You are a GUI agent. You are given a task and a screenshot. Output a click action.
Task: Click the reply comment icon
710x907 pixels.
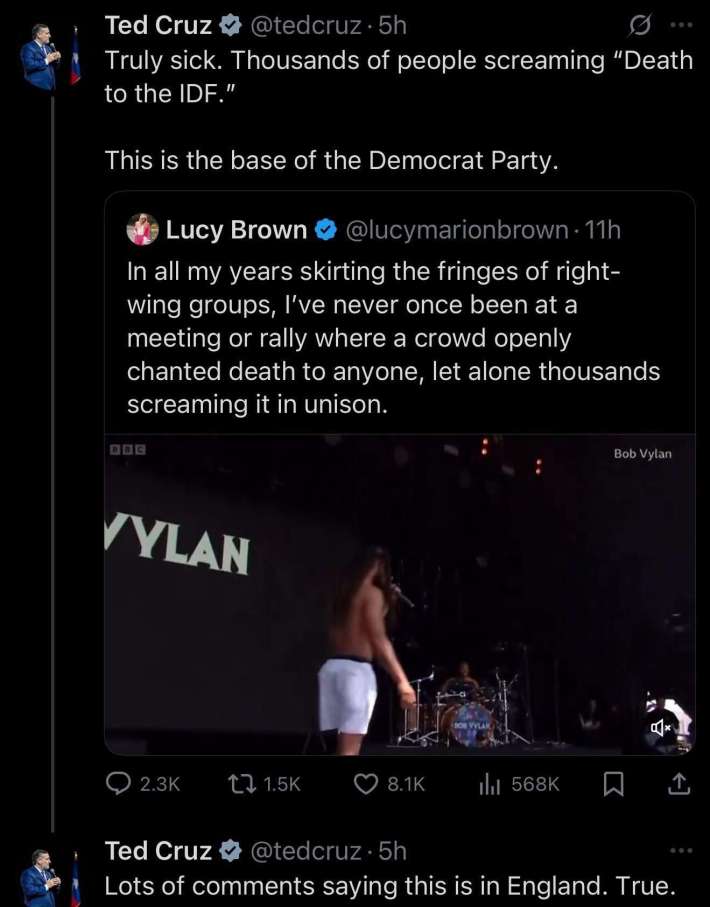pyautogui.click(x=121, y=784)
